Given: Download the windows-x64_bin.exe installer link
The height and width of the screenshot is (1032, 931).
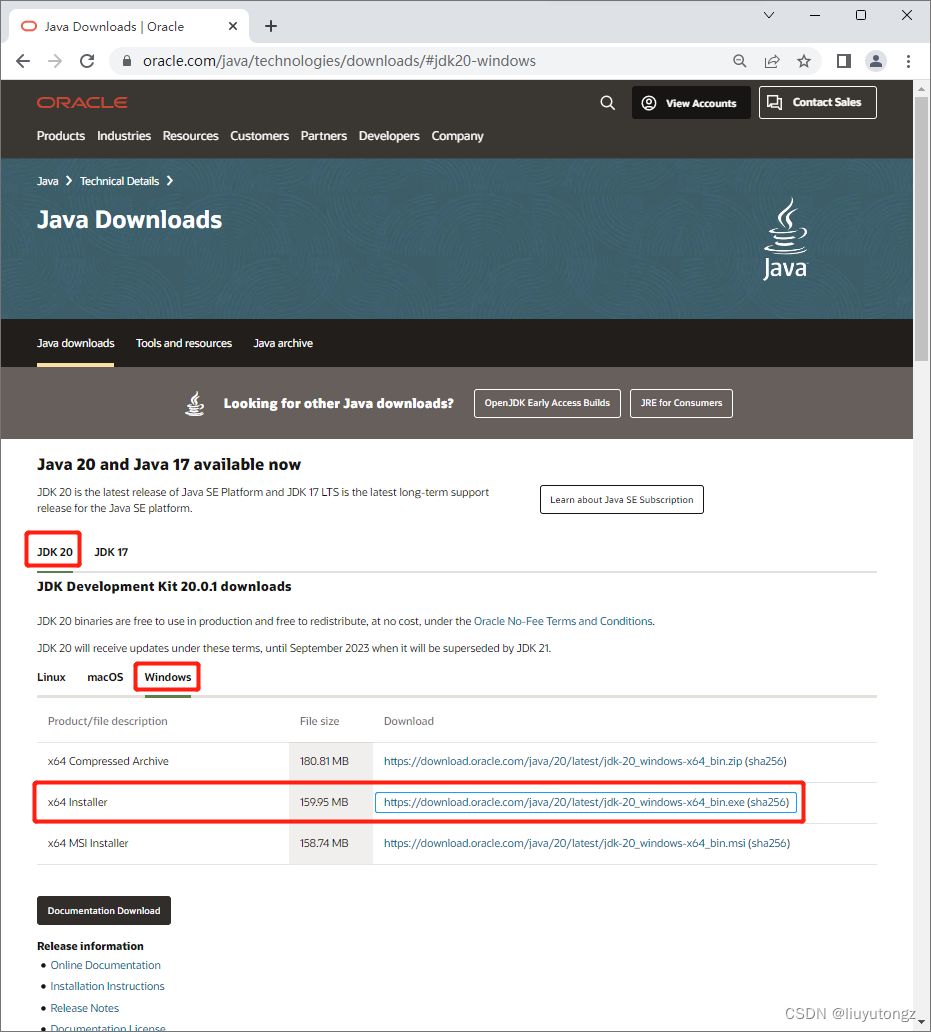Looking at the screenshot, I should coord(564,802).
